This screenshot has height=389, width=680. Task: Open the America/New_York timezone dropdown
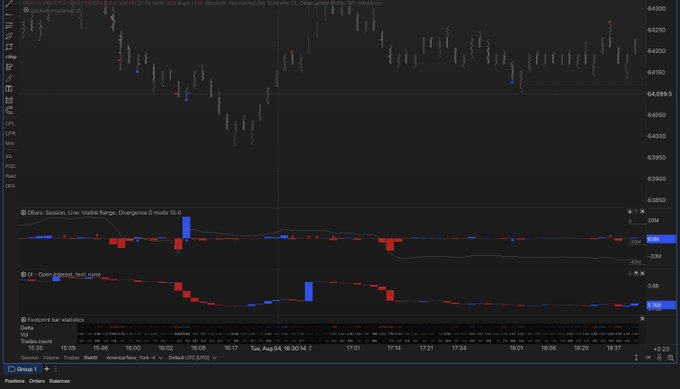click(134, 358)
